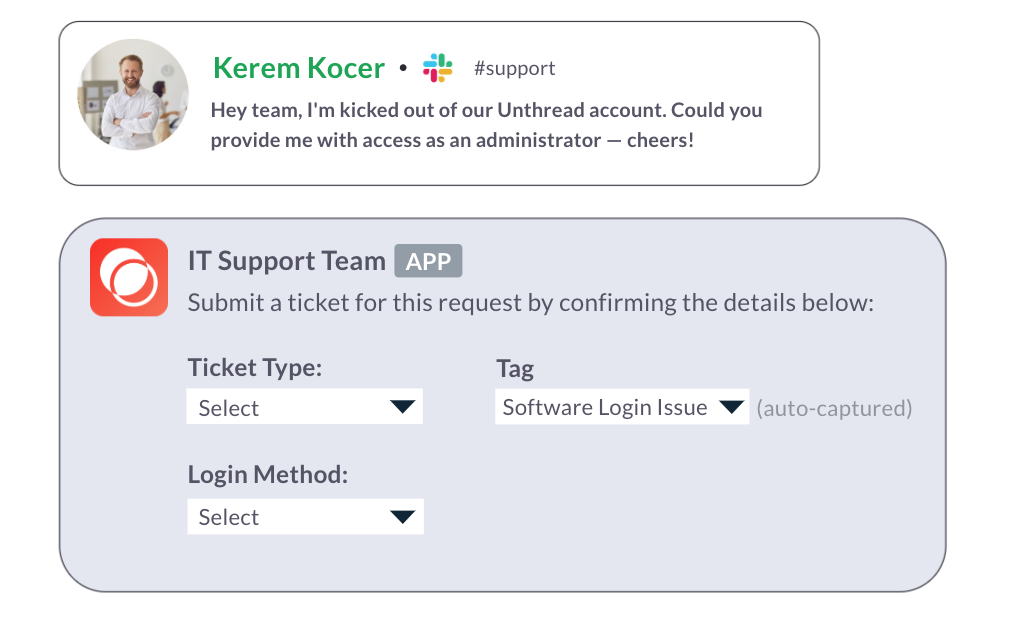Select the #support channel

pos(515,68)
